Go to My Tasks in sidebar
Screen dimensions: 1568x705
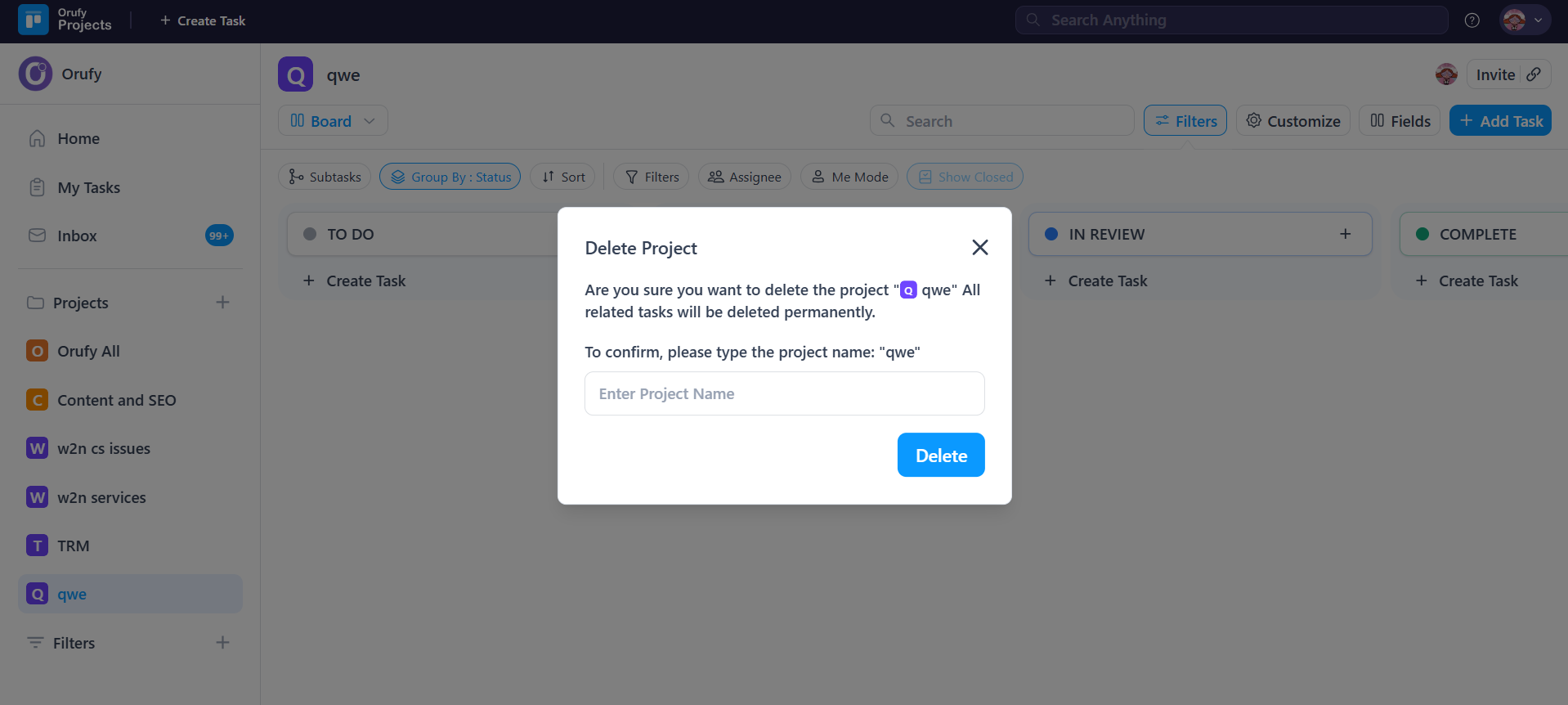coord(88,187)
